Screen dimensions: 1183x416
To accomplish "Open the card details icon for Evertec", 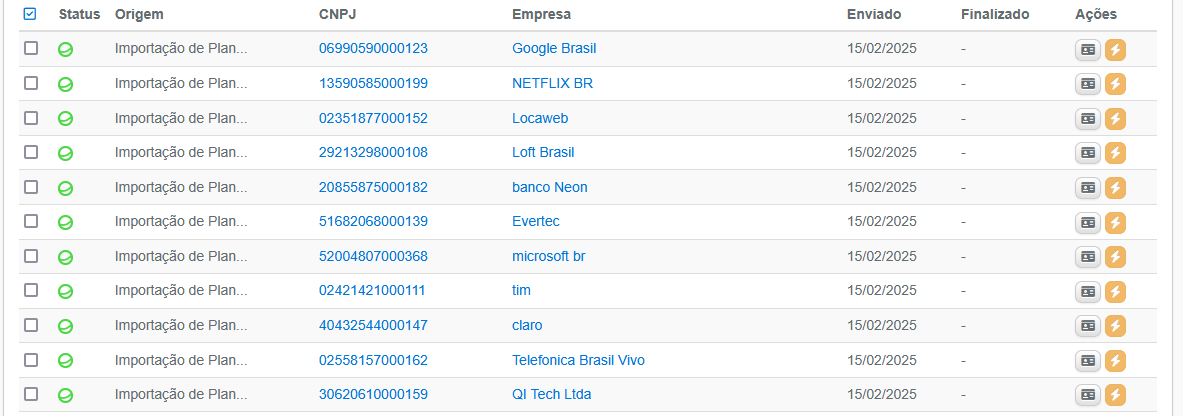I will [1087, 223].
